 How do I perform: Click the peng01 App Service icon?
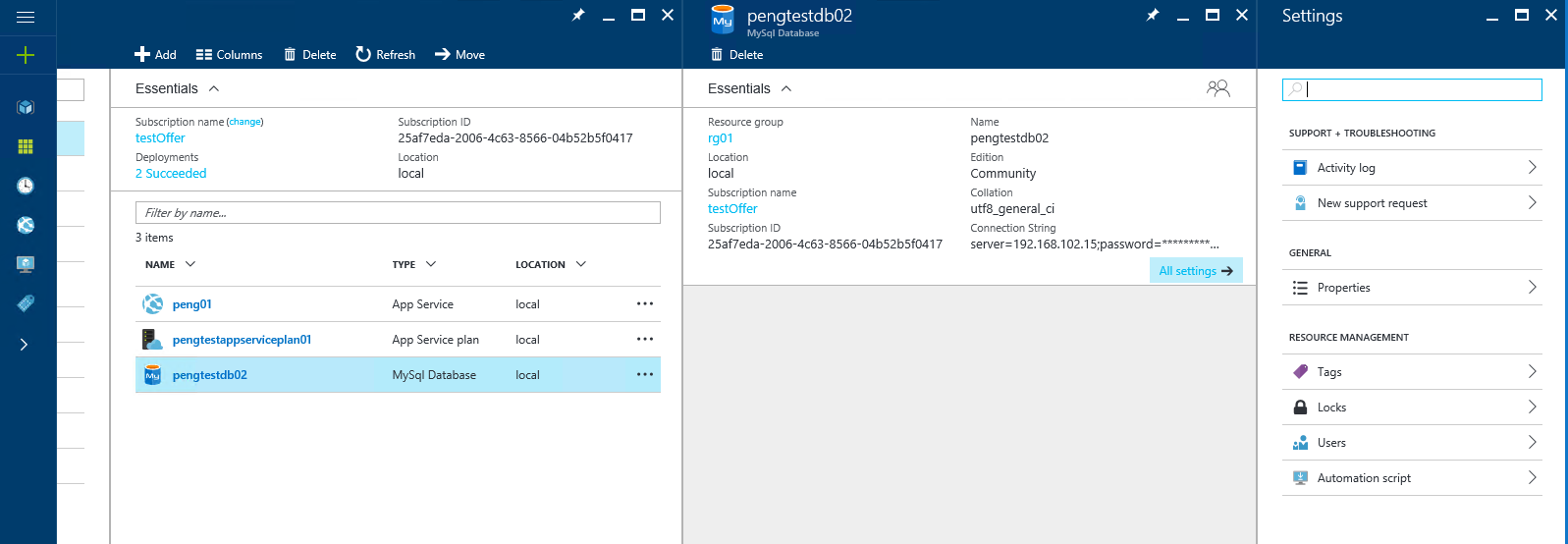tap(152, 304)
